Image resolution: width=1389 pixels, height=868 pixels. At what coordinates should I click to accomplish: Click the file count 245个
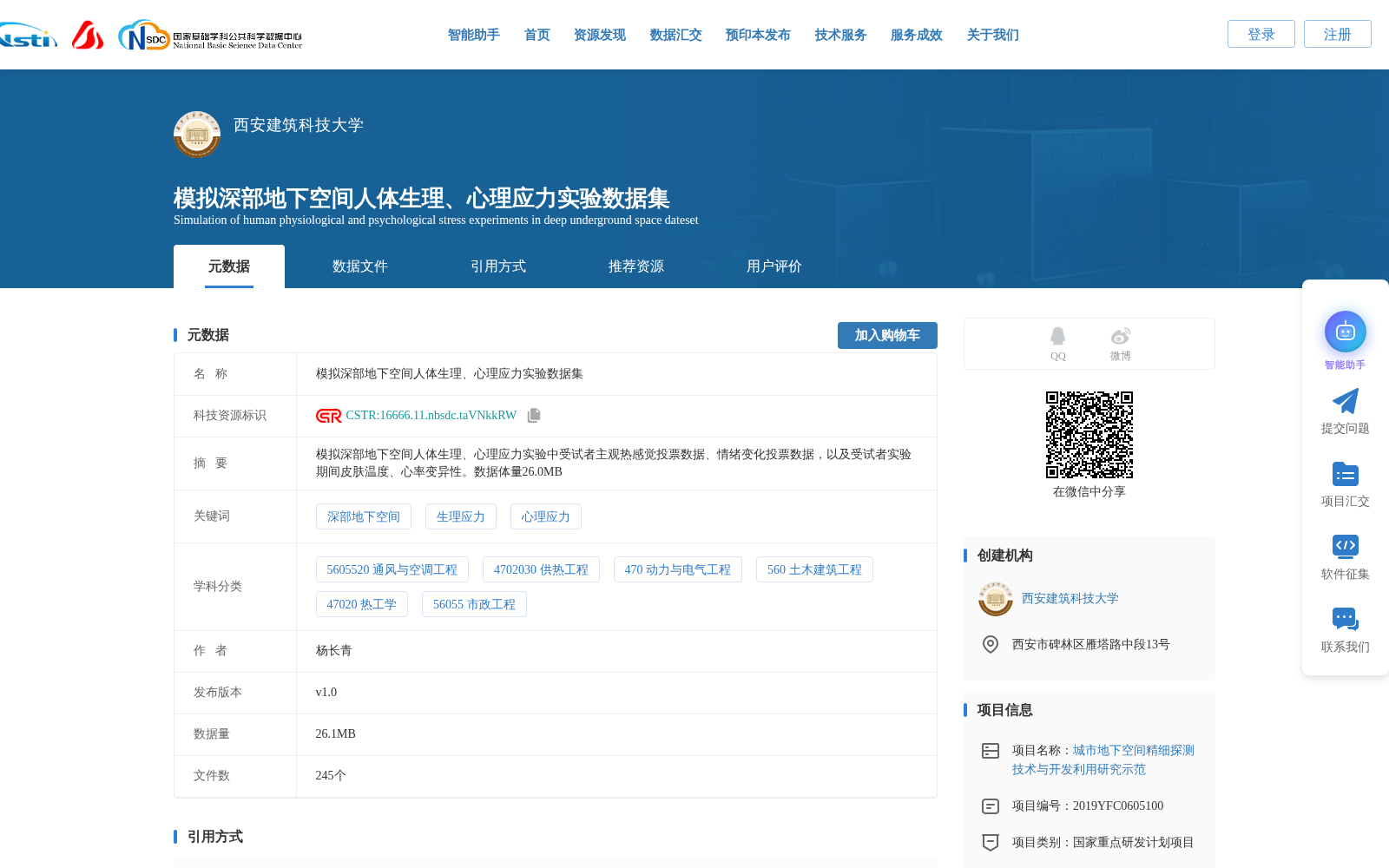[x=331, y=776]
